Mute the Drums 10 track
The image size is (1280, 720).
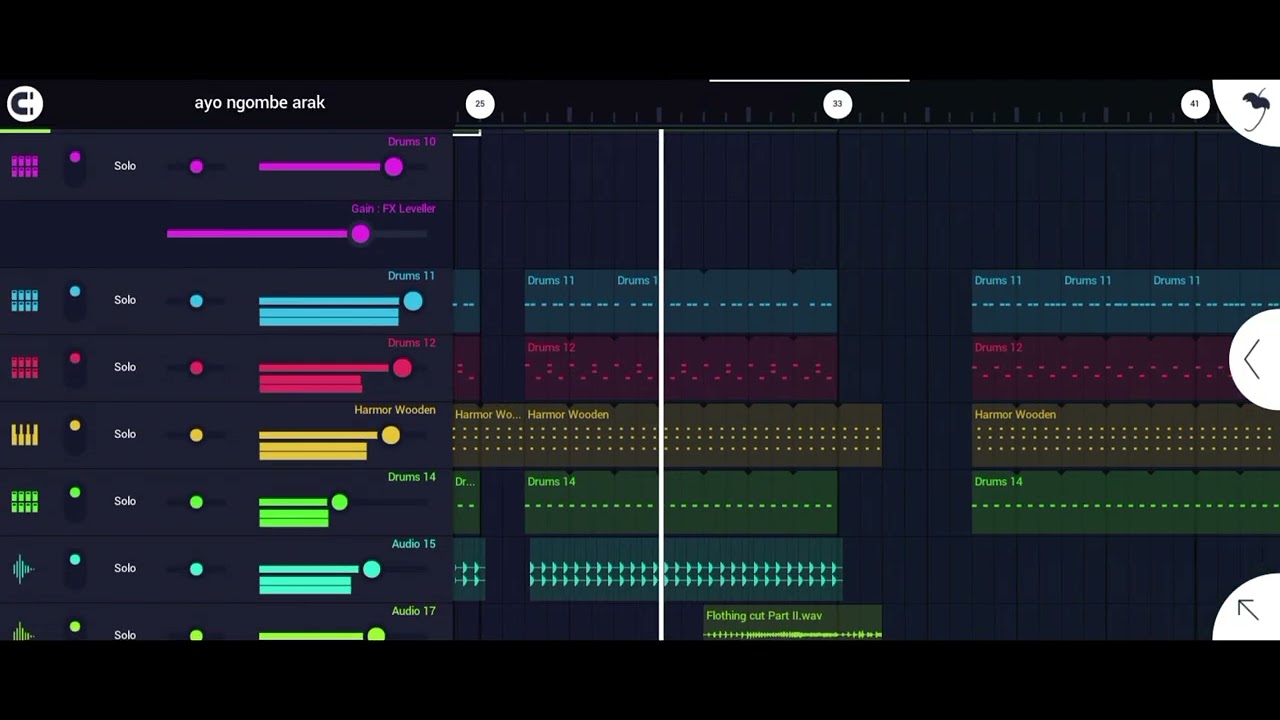coord(75,166)
